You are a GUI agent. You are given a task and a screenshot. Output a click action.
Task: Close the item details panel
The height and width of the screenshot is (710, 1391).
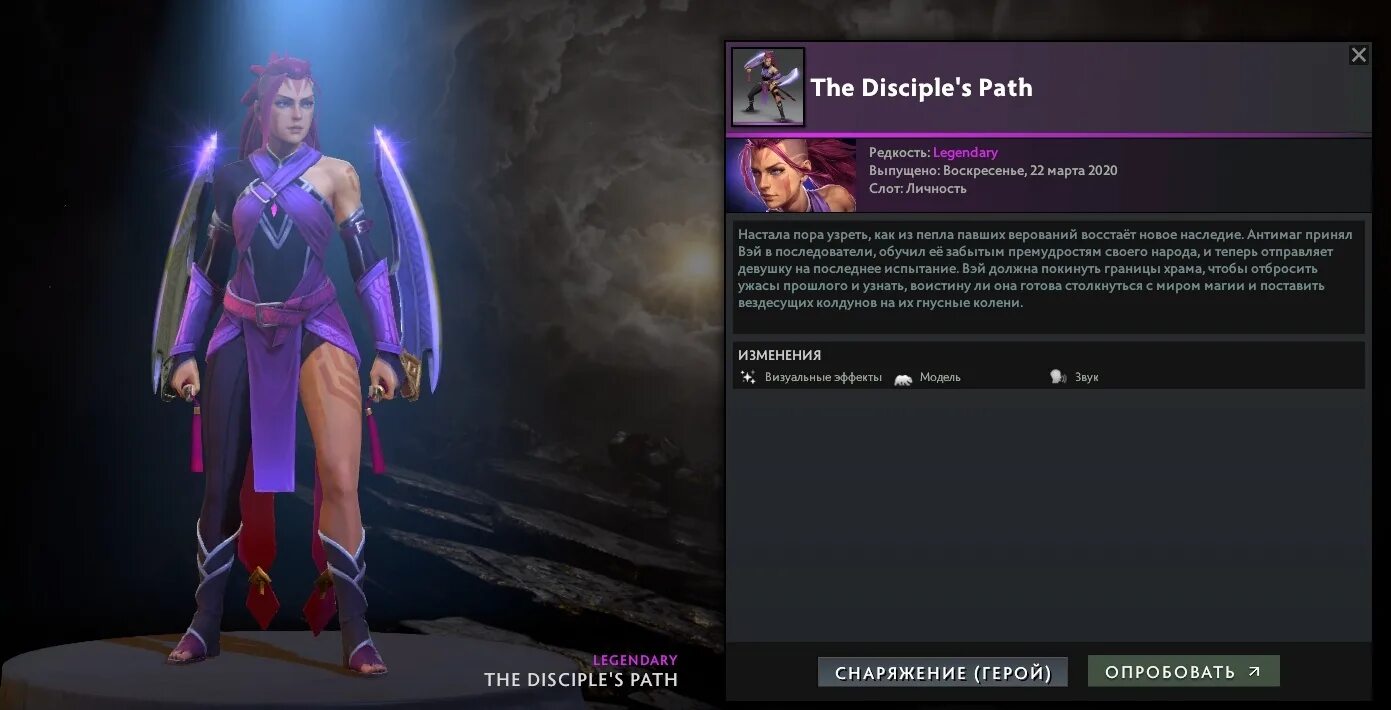click(x=1358, y=55)
